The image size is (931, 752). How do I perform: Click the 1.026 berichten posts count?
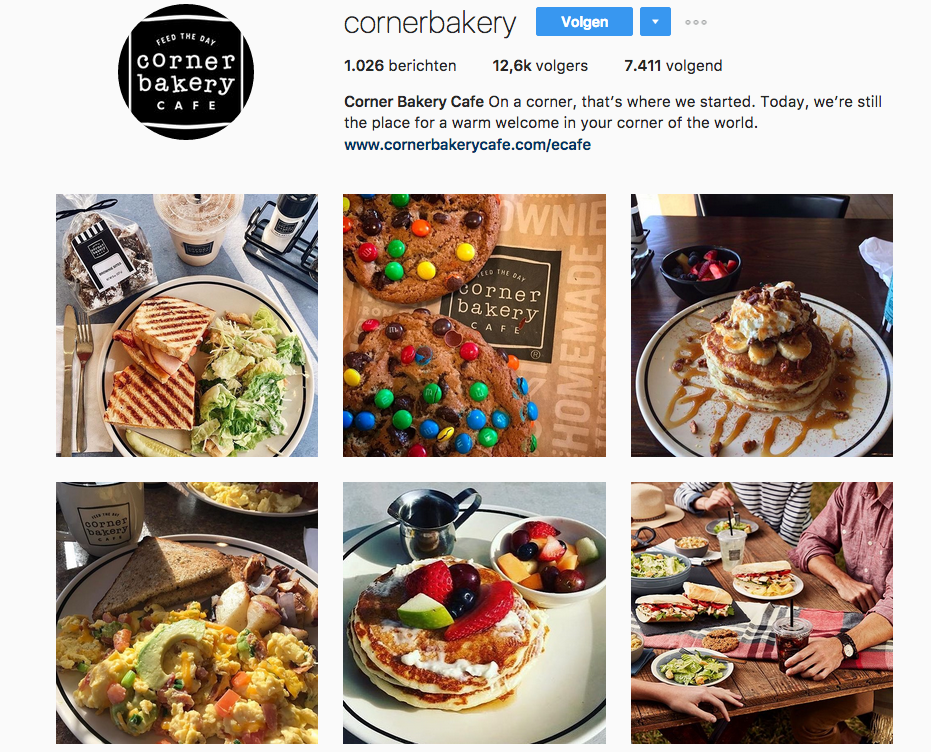pyautogui.click(x=400, y=66)
